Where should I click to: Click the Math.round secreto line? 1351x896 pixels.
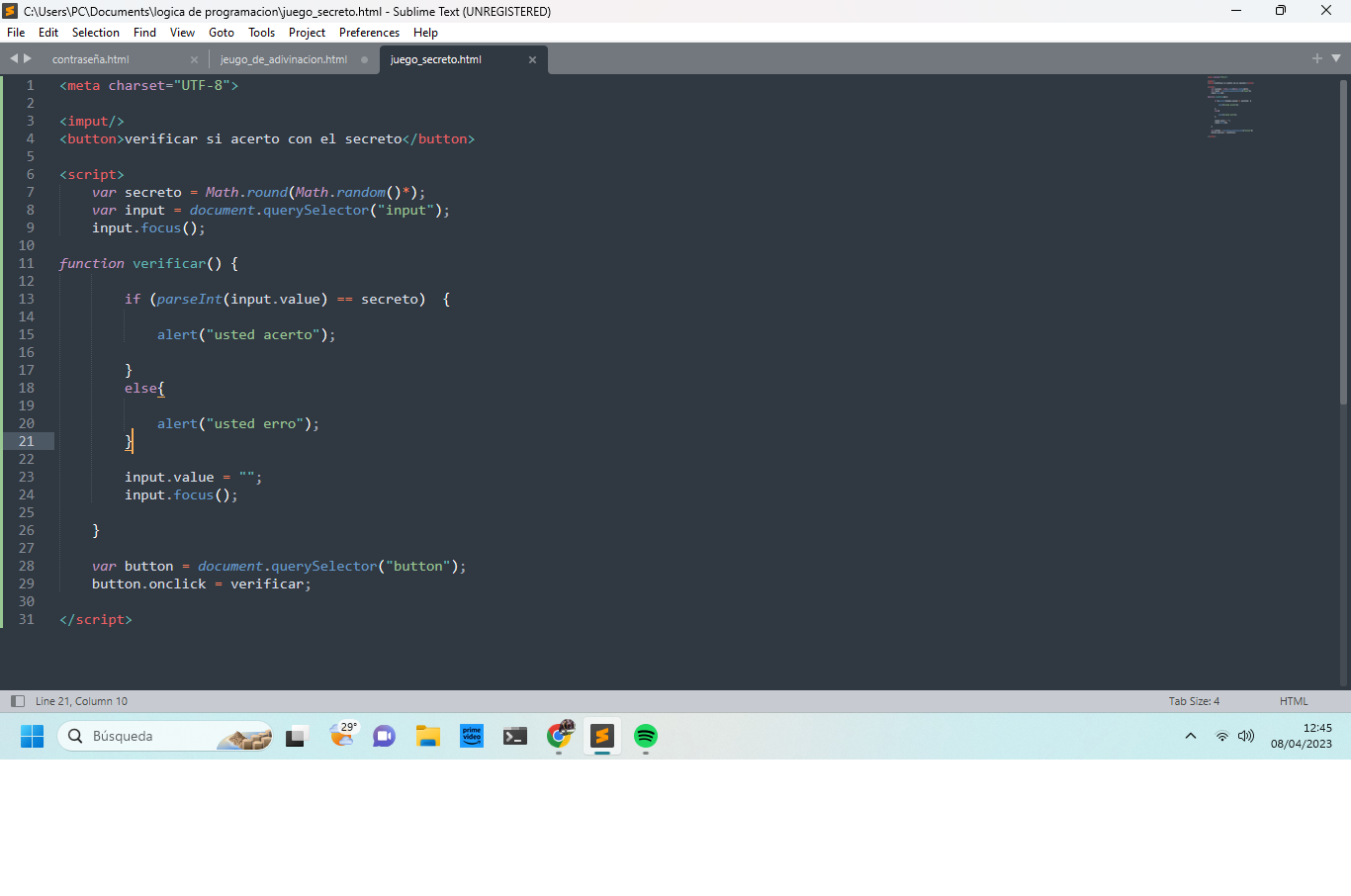tap(259, 192)
